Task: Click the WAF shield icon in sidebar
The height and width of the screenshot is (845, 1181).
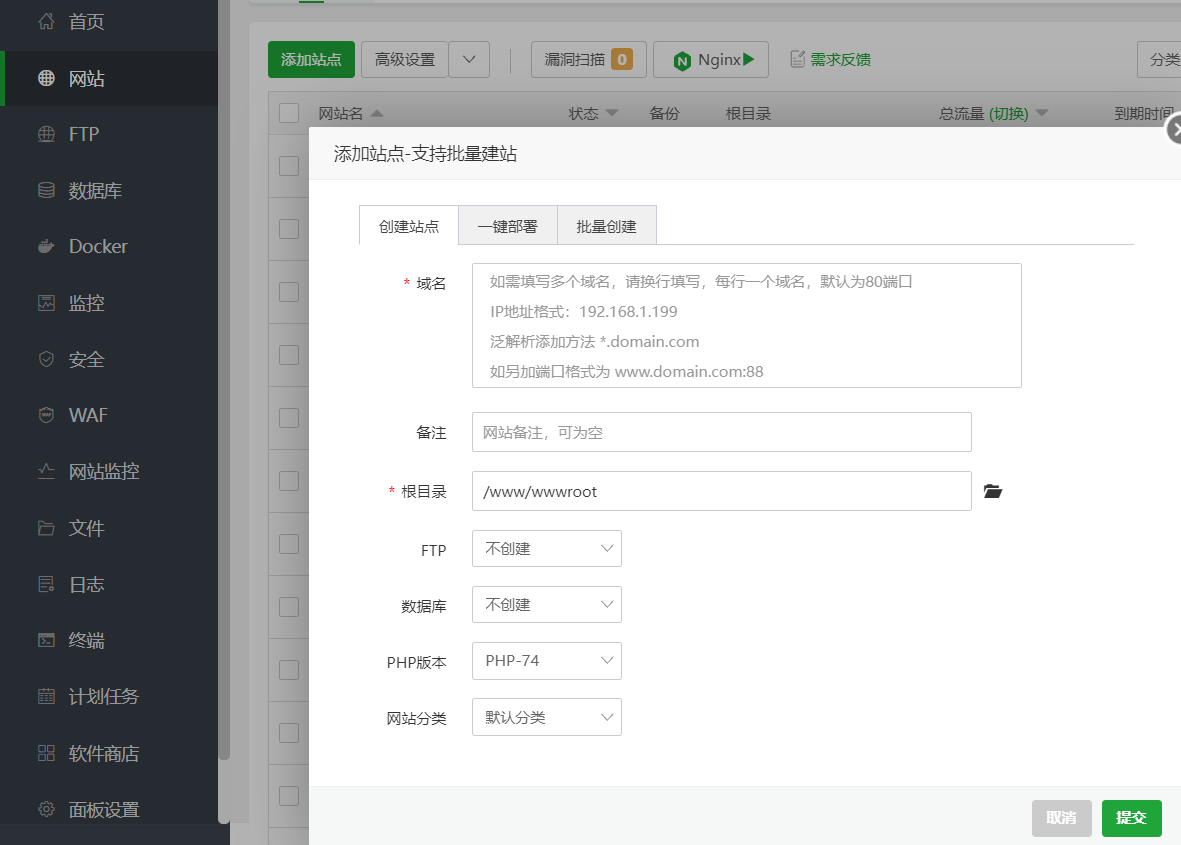Action: pyautogui.click(x=46, y=415)
